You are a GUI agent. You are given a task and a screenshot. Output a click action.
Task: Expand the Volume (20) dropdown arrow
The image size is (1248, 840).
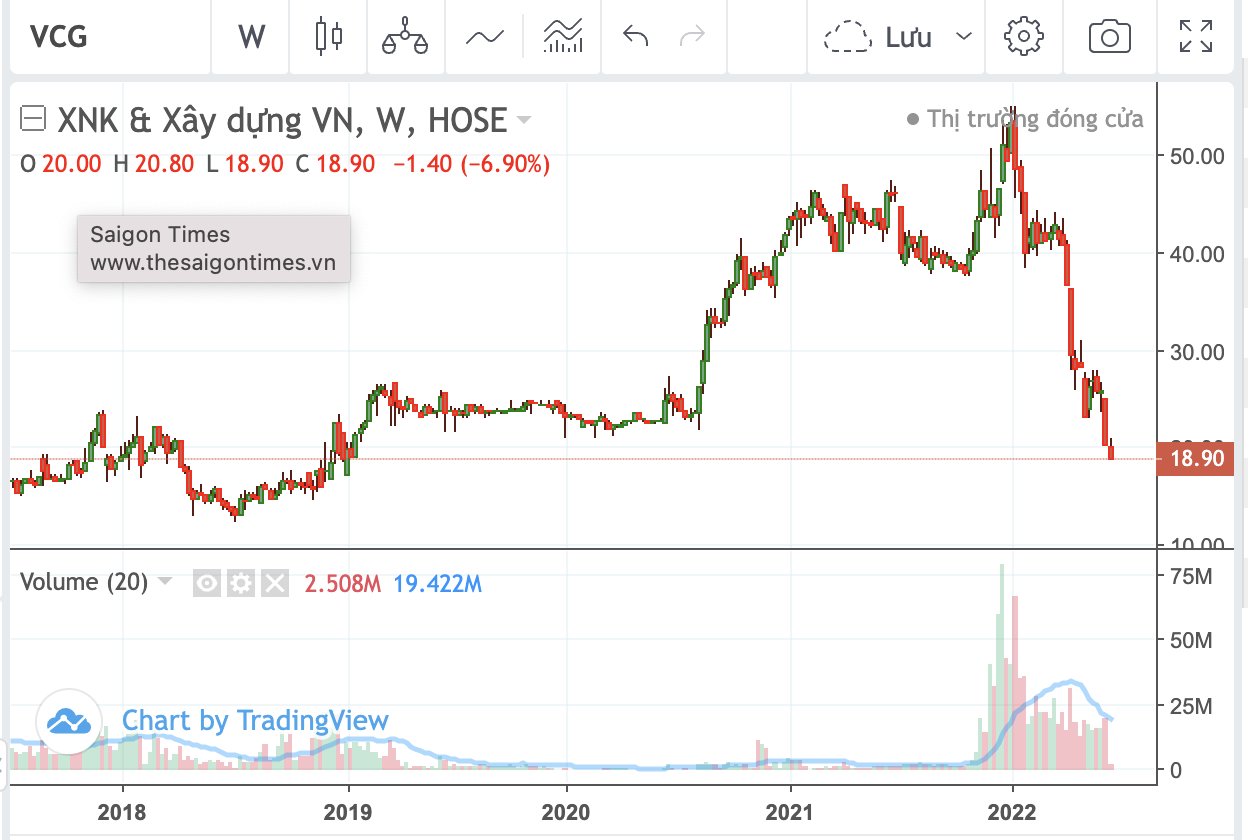(x=165, y=582)
